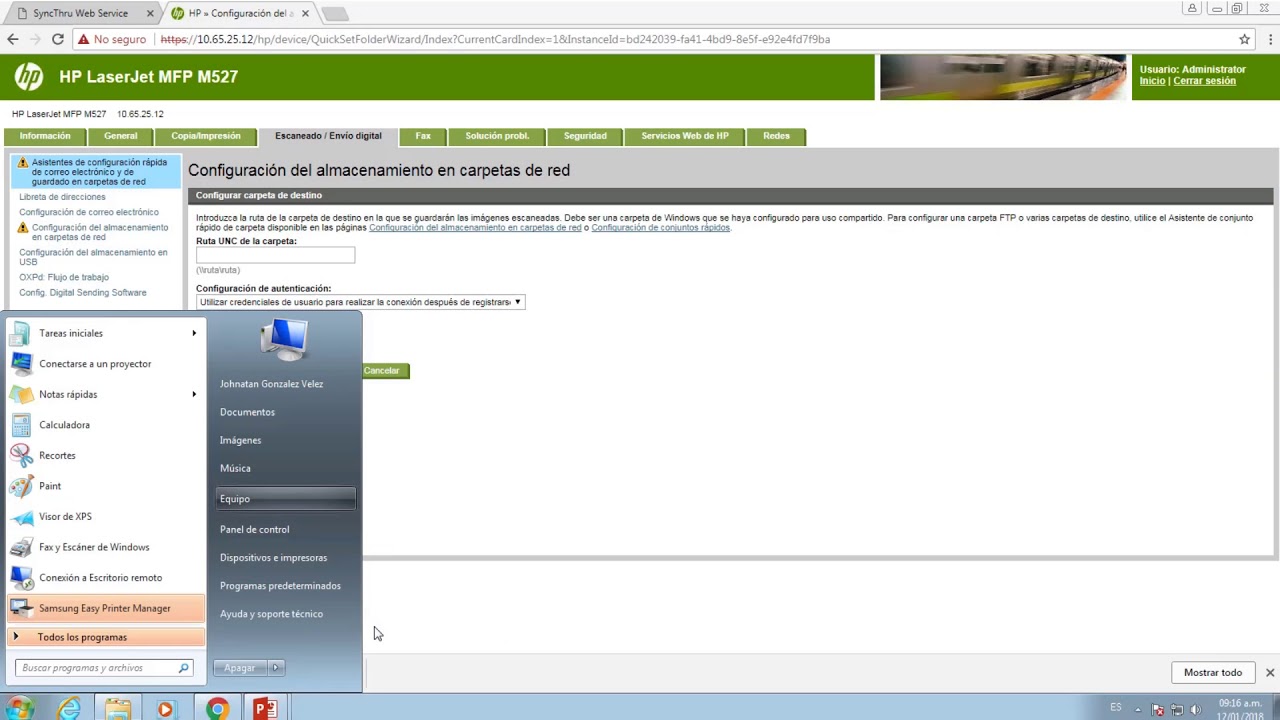Open Notas rápidas from Start menu

click(x=105, y=394)
